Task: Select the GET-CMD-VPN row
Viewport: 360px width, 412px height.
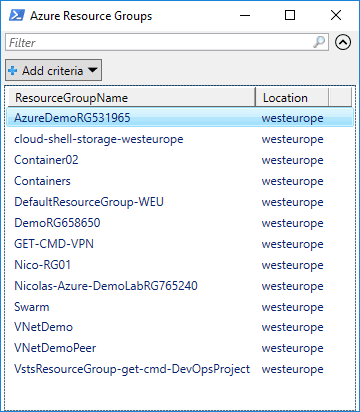Action: click(x=180, y=244)
